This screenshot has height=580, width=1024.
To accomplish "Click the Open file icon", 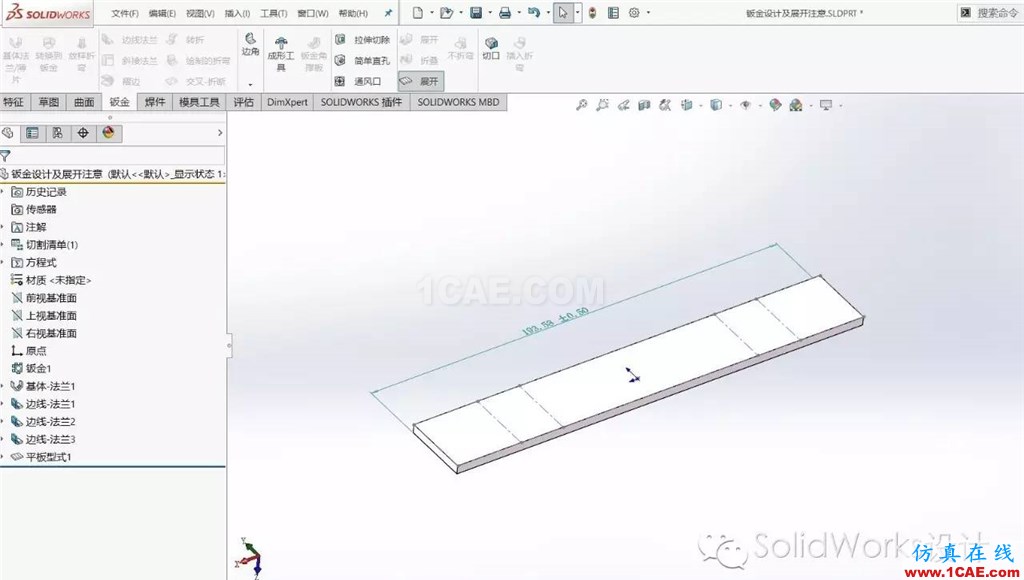I will coord(446,12).
